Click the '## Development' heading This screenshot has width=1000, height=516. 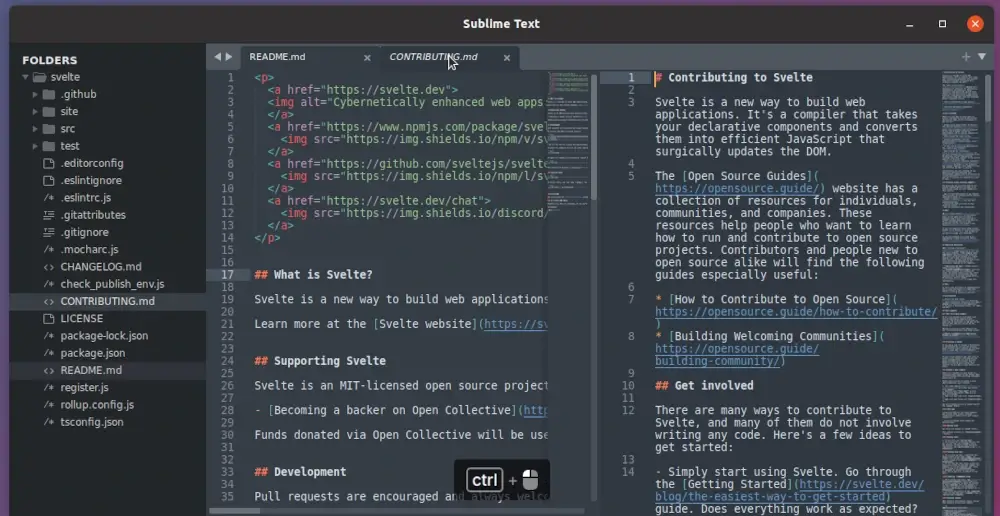(300, 472)
